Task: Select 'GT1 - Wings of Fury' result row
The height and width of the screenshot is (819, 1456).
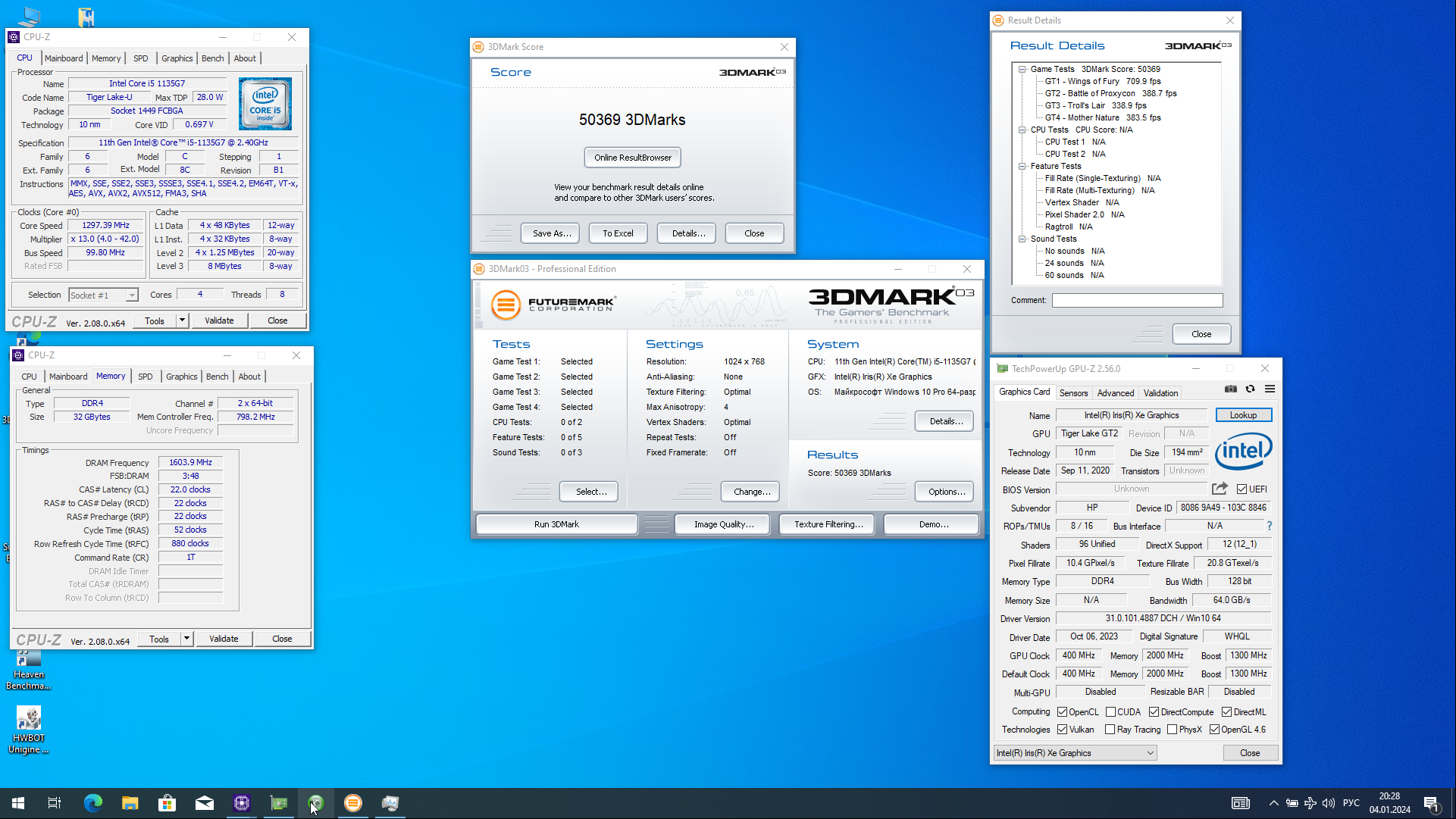Action: pyautogui.click(x=1103, y=81)
